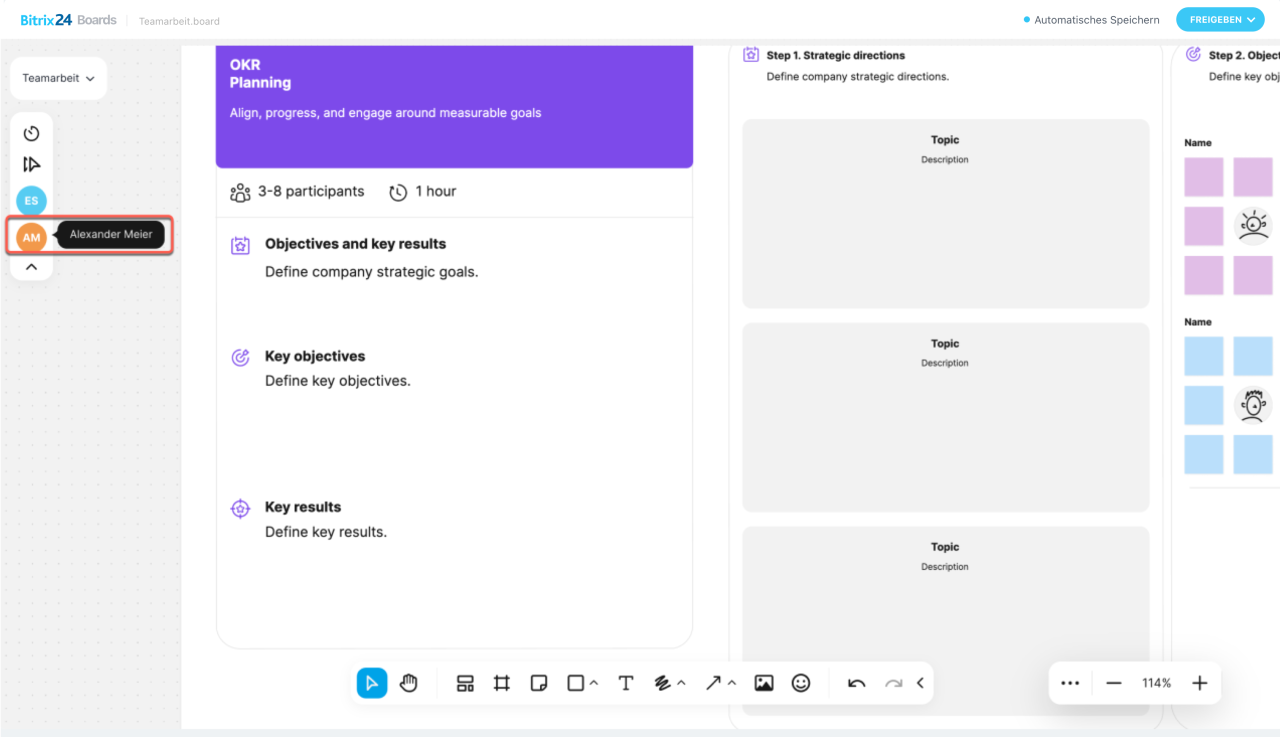The width and height of the screenshot is (1280, 737).
Task: Undo the last board action
Action: pos(857,683)
